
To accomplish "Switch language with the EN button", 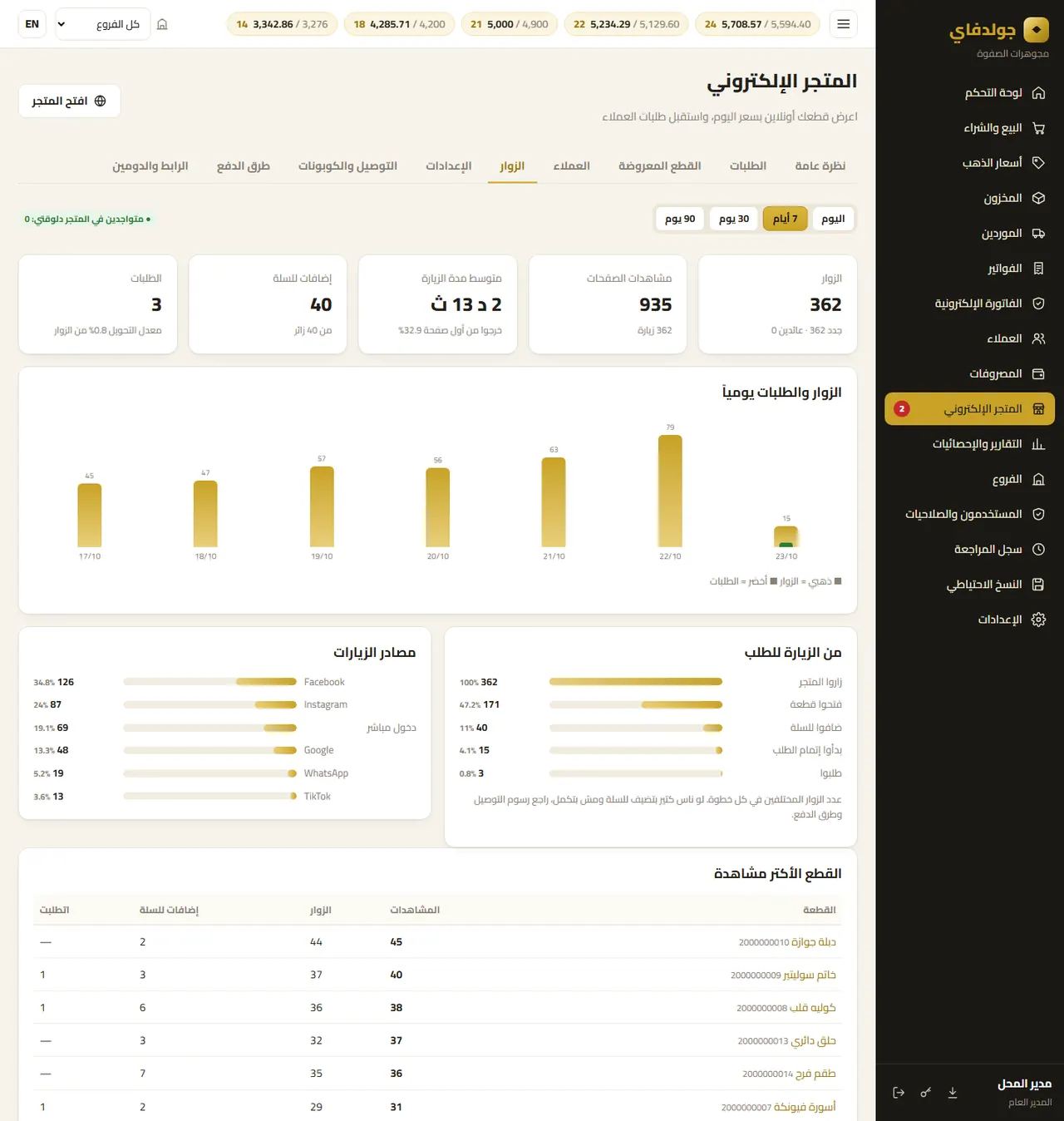I will [32, 24].
